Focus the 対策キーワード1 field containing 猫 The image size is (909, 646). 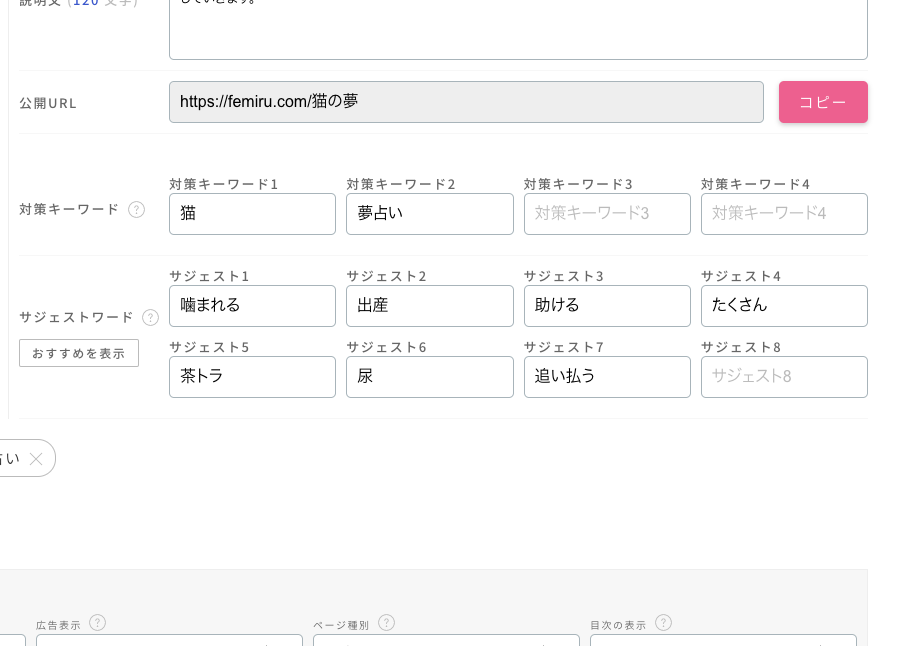[x=252, y=214]
